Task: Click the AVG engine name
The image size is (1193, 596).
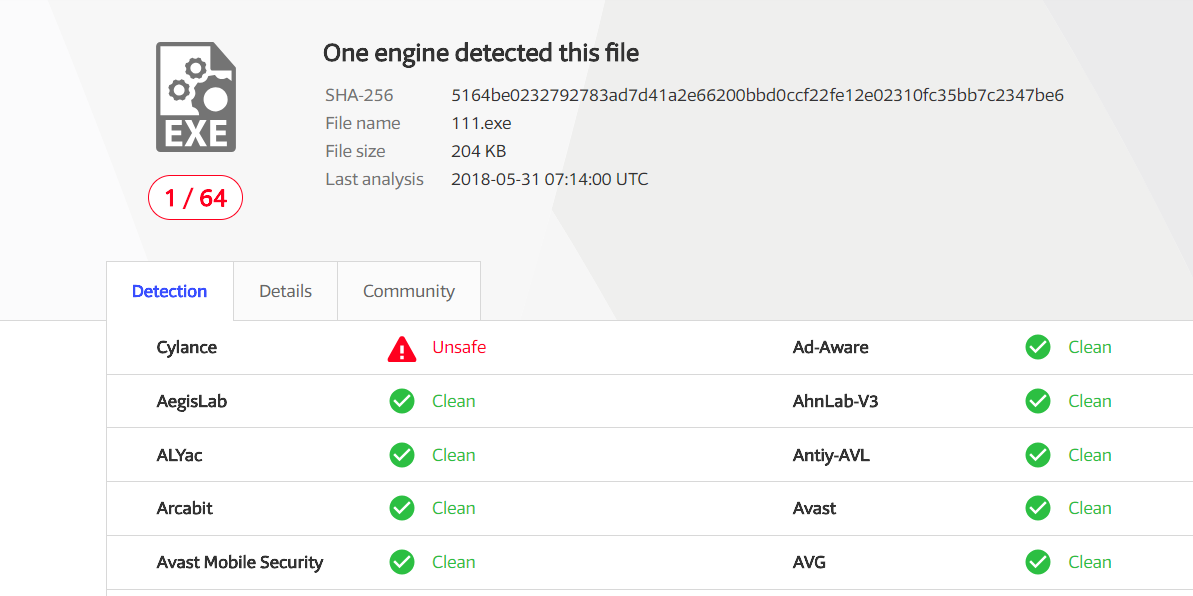Action: (x=809, y=563)
